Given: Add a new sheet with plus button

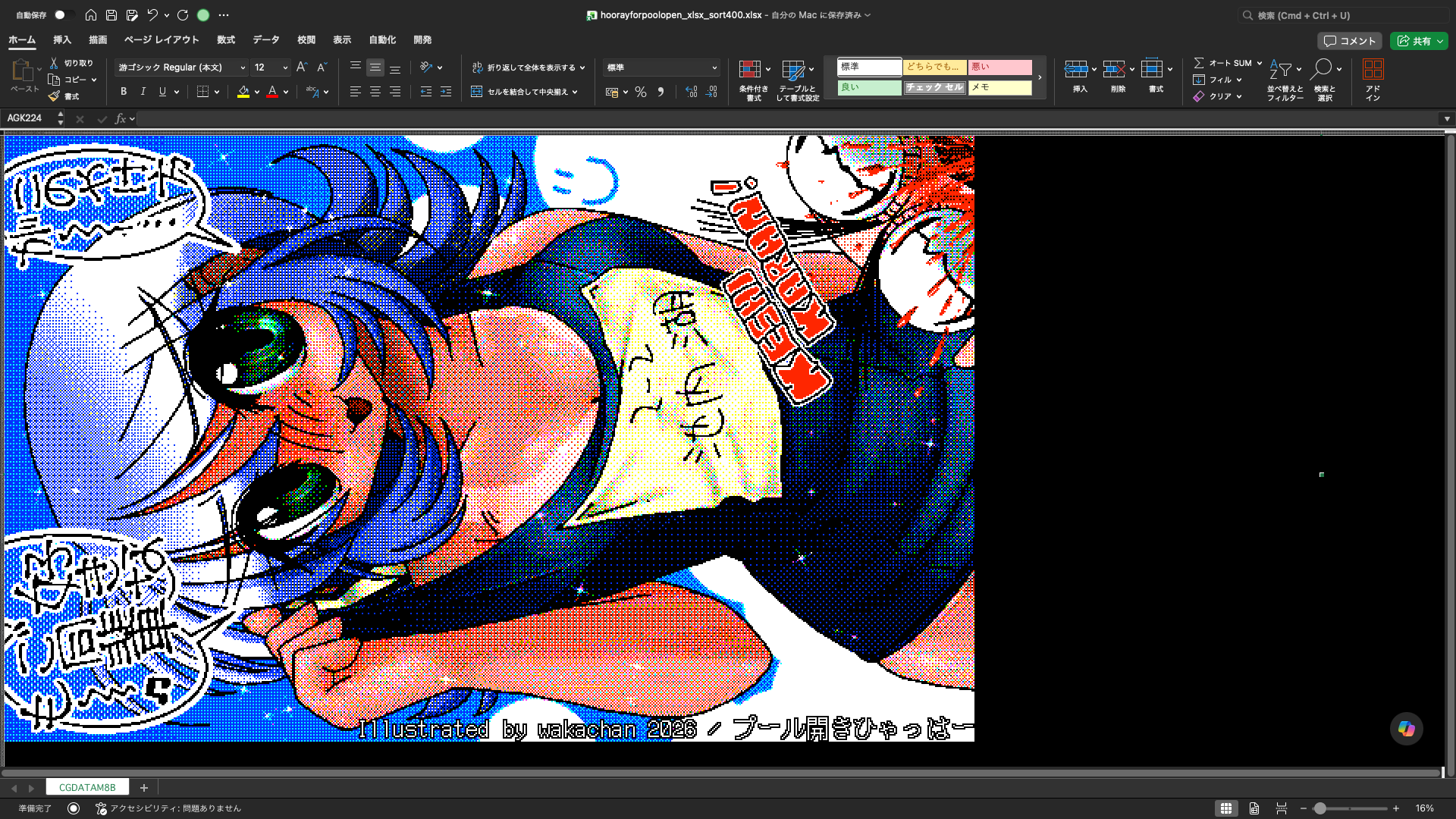Looking at the screenshot, I should coord(144,788).
